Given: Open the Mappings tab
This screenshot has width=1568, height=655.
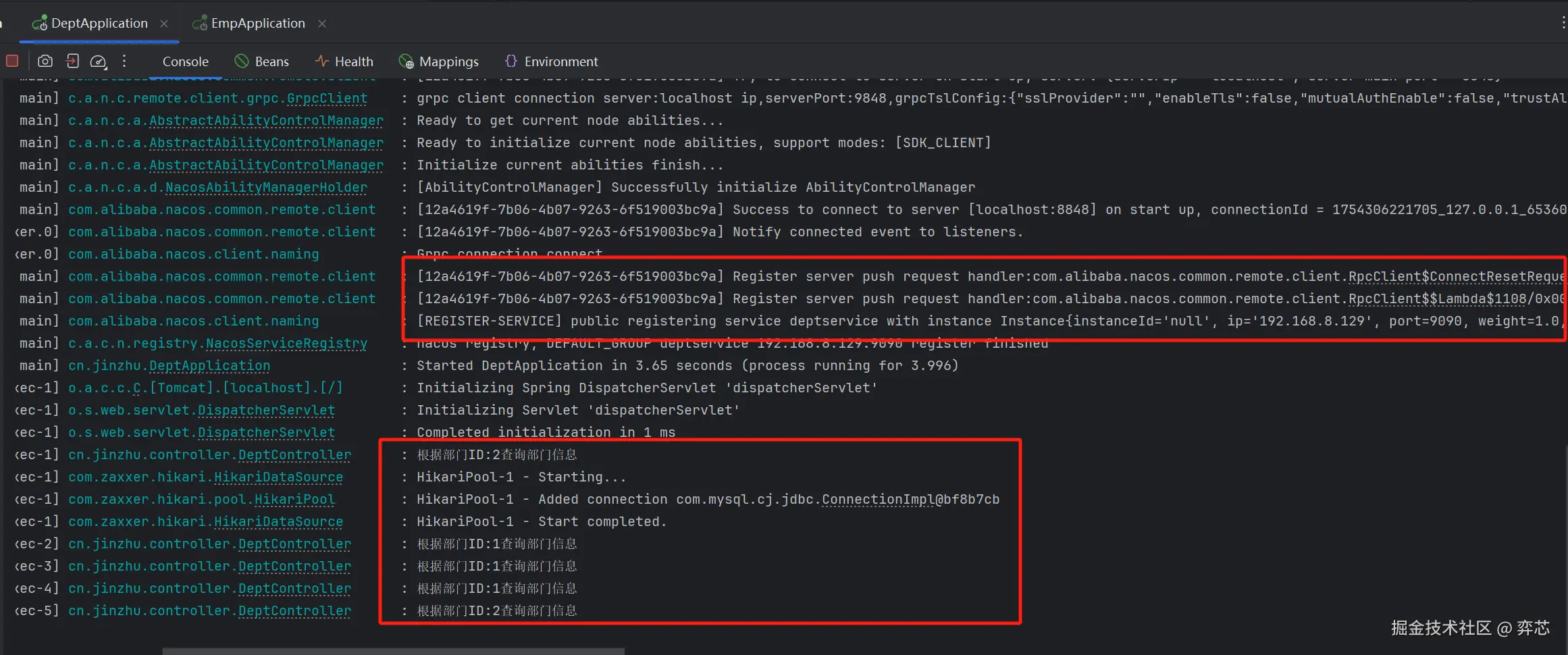Looking at the screenshot, I should coord(439,61).
